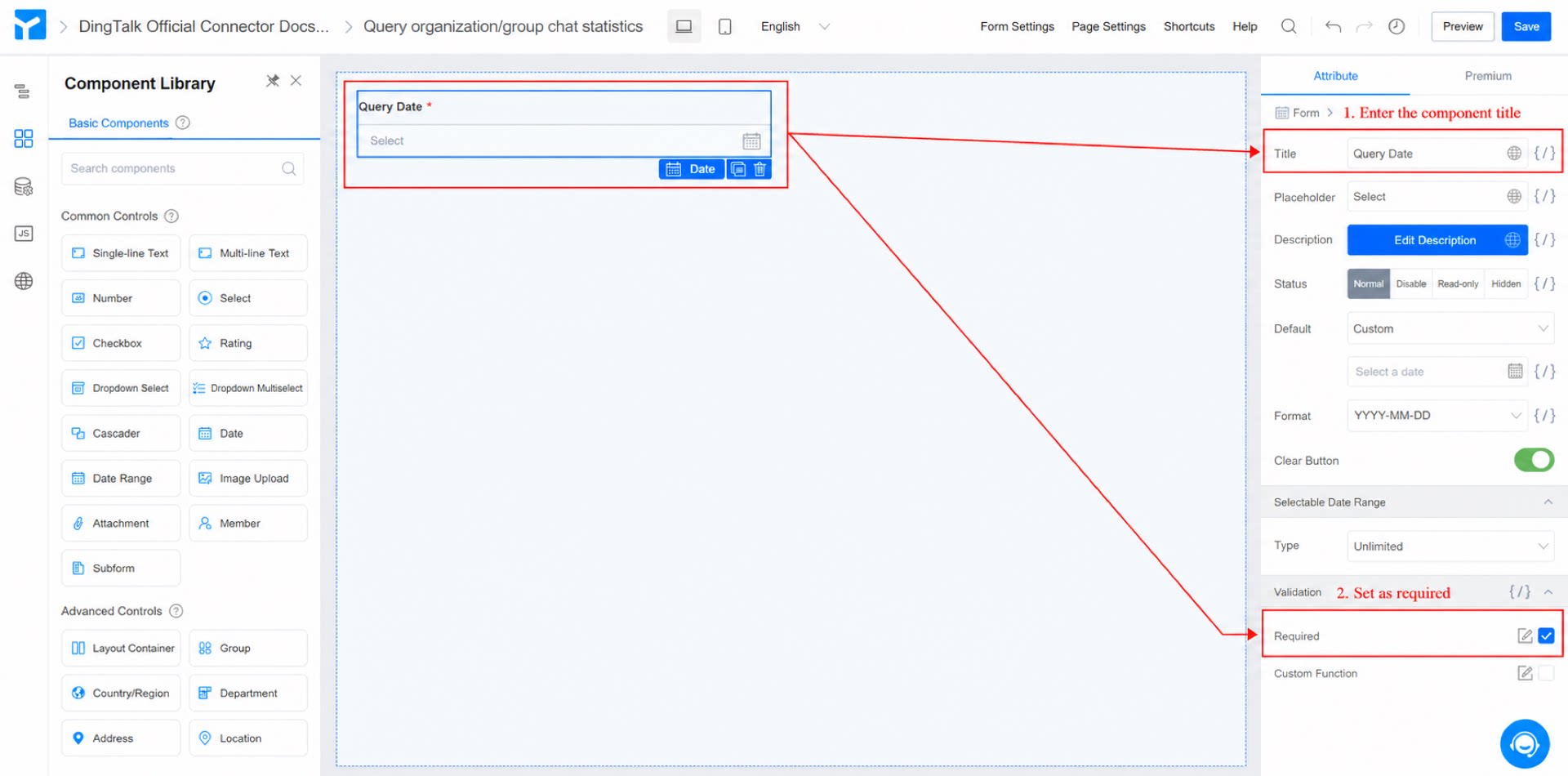Open the Default Custom dropdown

point(1450,328)
